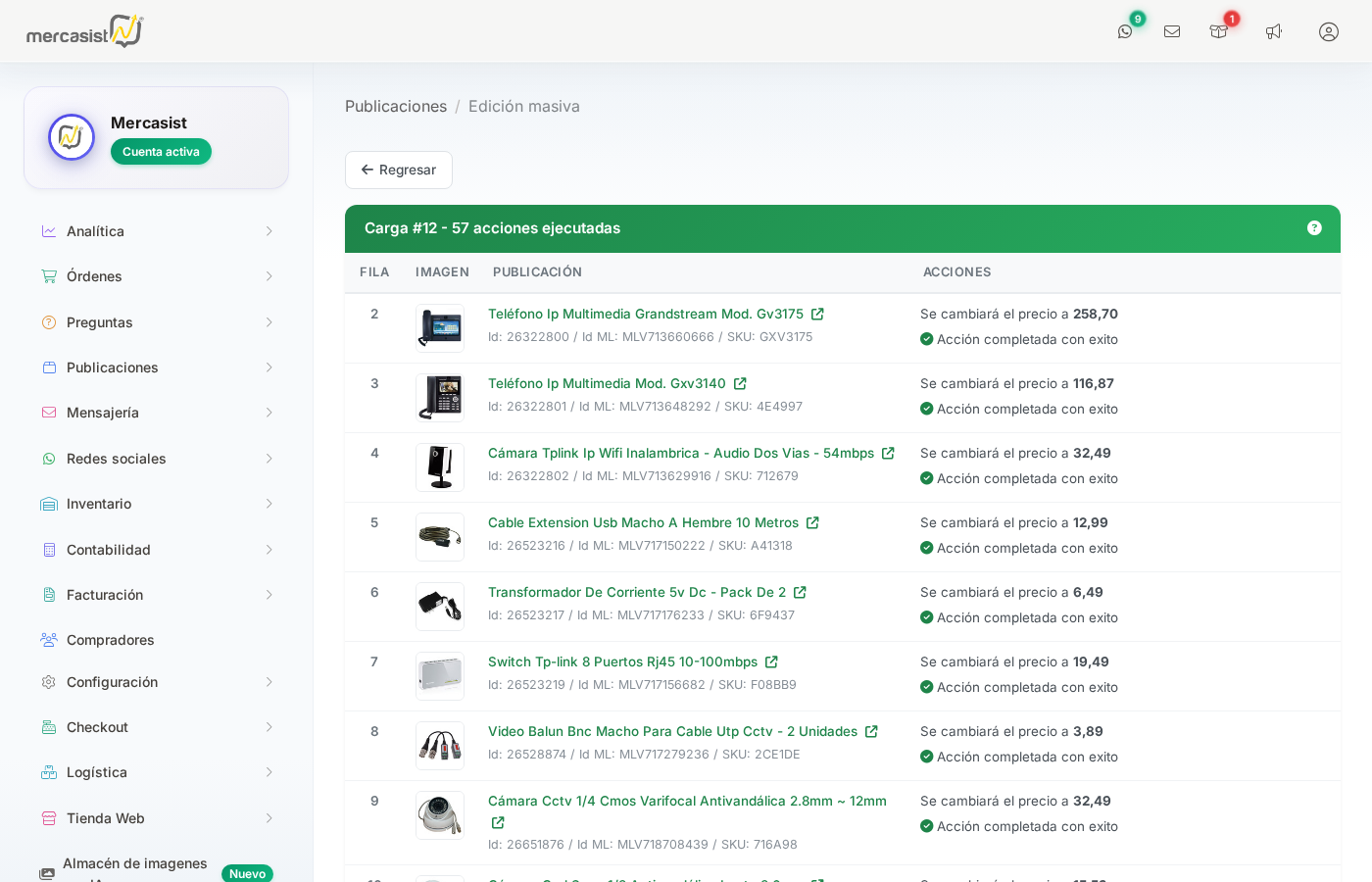Click external link icon next to Cable Extension Usb
Screen dimensions: 1372x882
point(812,523)
